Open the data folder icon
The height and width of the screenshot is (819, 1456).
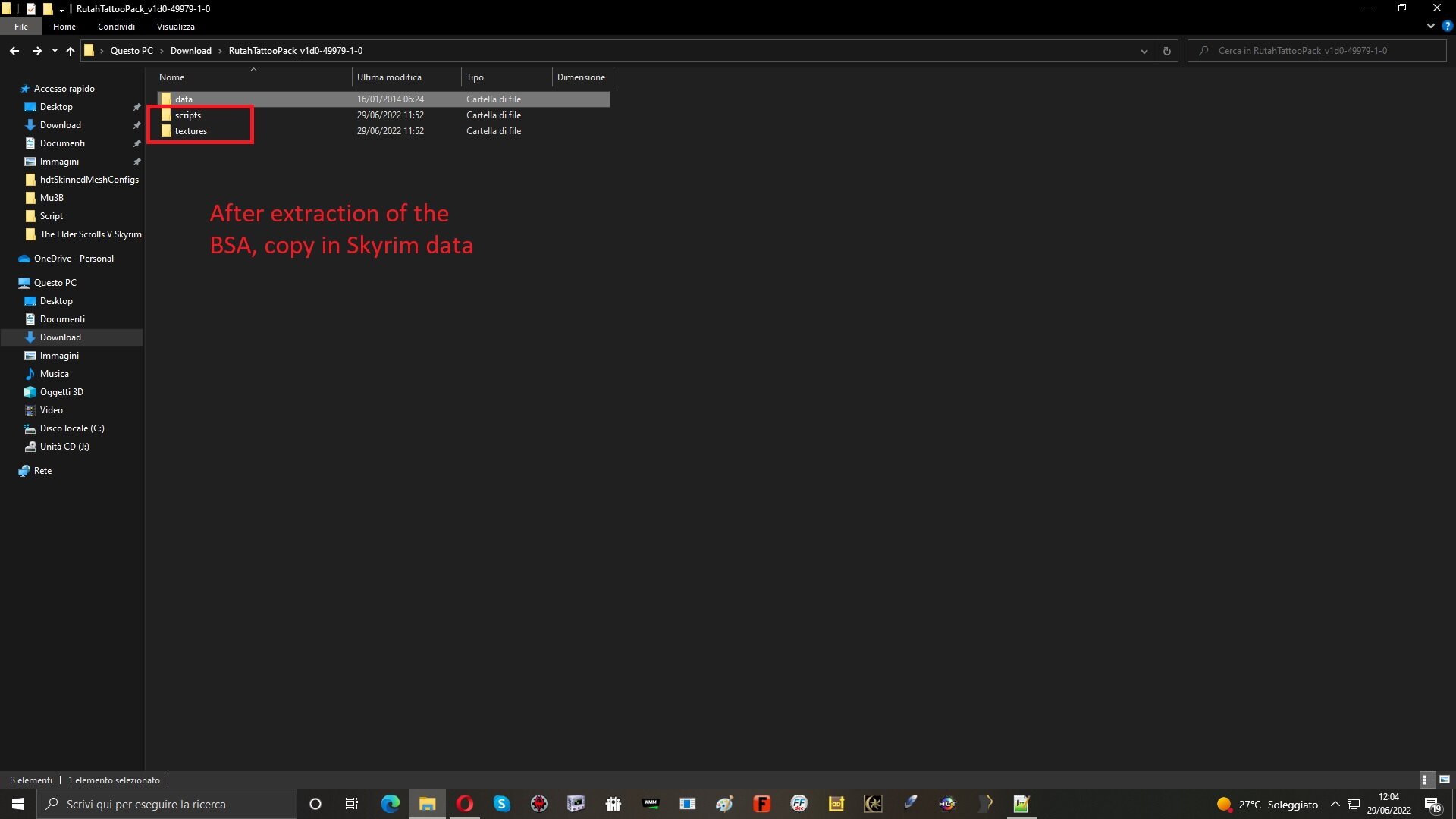coord(166,99)
